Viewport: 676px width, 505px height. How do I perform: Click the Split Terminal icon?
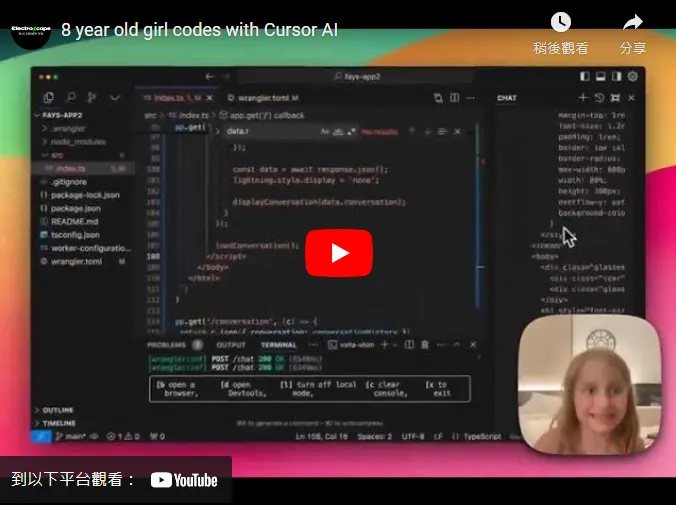409,345
